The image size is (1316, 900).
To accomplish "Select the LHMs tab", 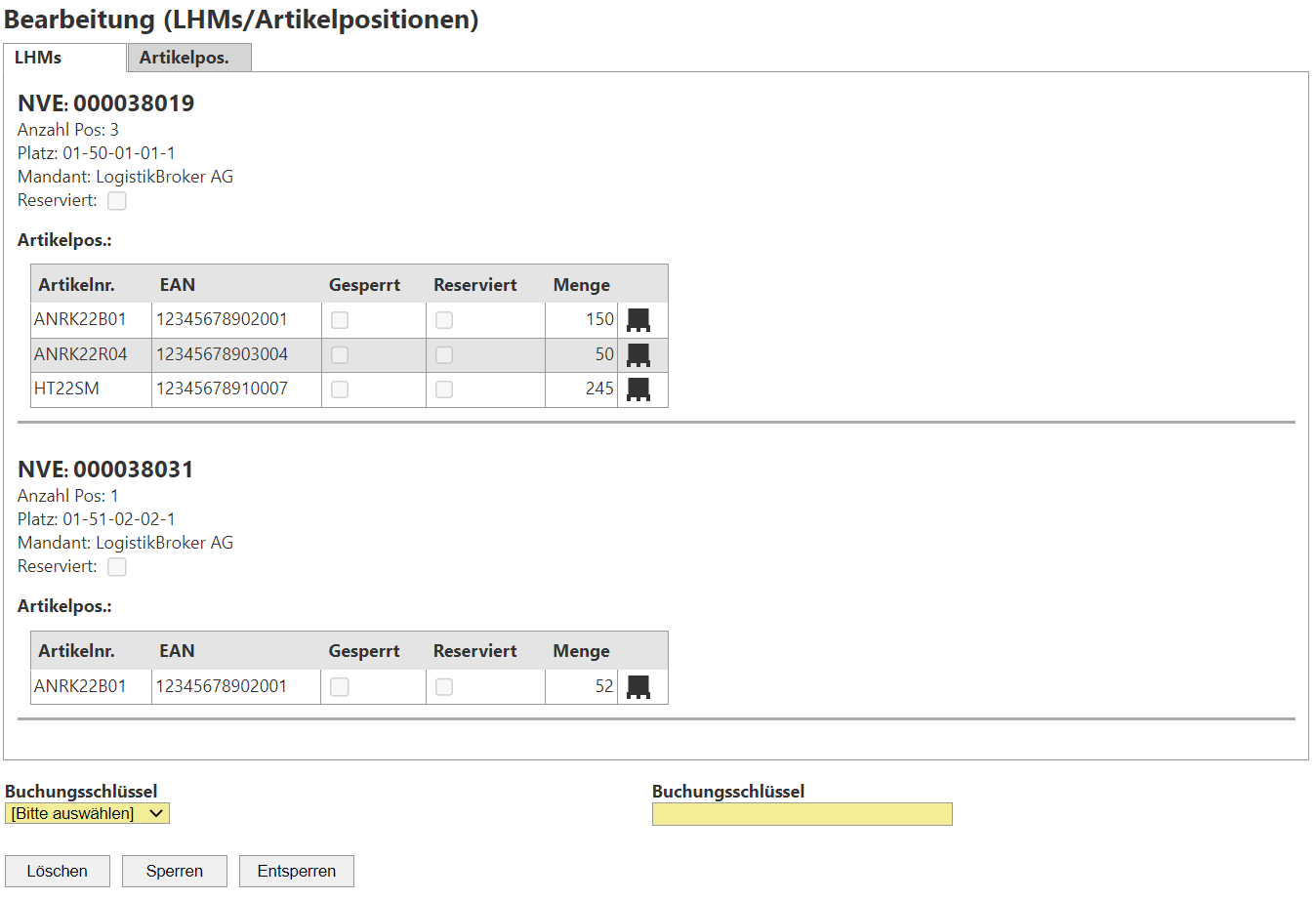I will [39, 58].
